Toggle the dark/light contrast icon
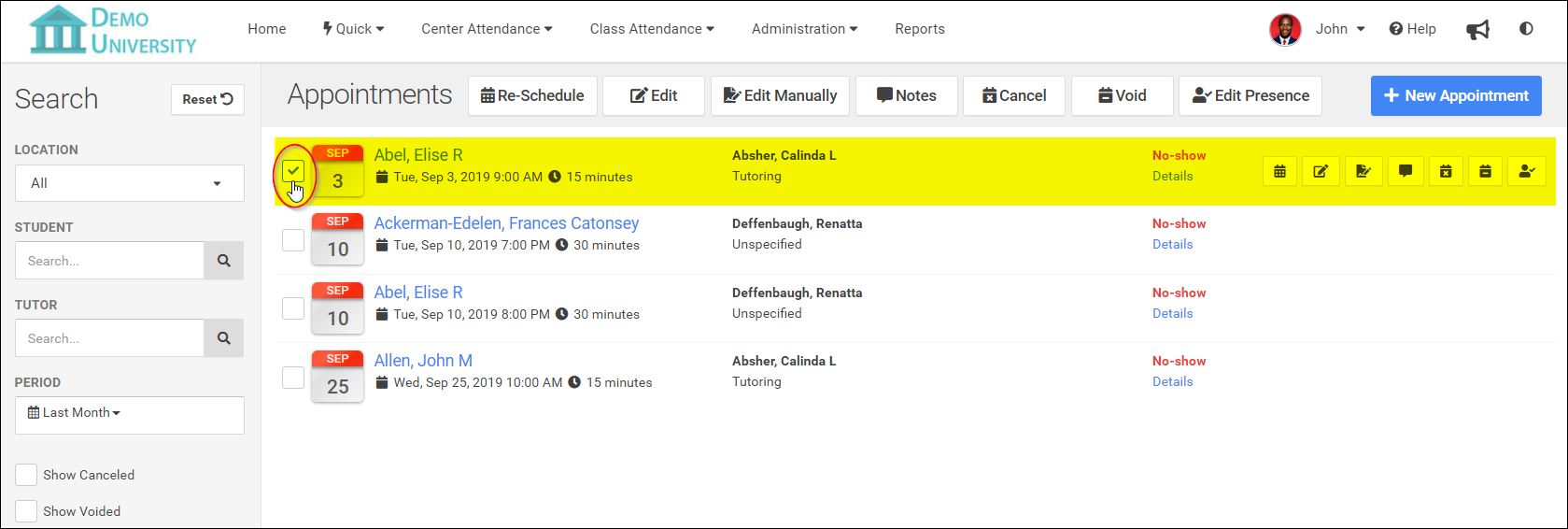This screenshot has width=1568, height=529. 1526,29
